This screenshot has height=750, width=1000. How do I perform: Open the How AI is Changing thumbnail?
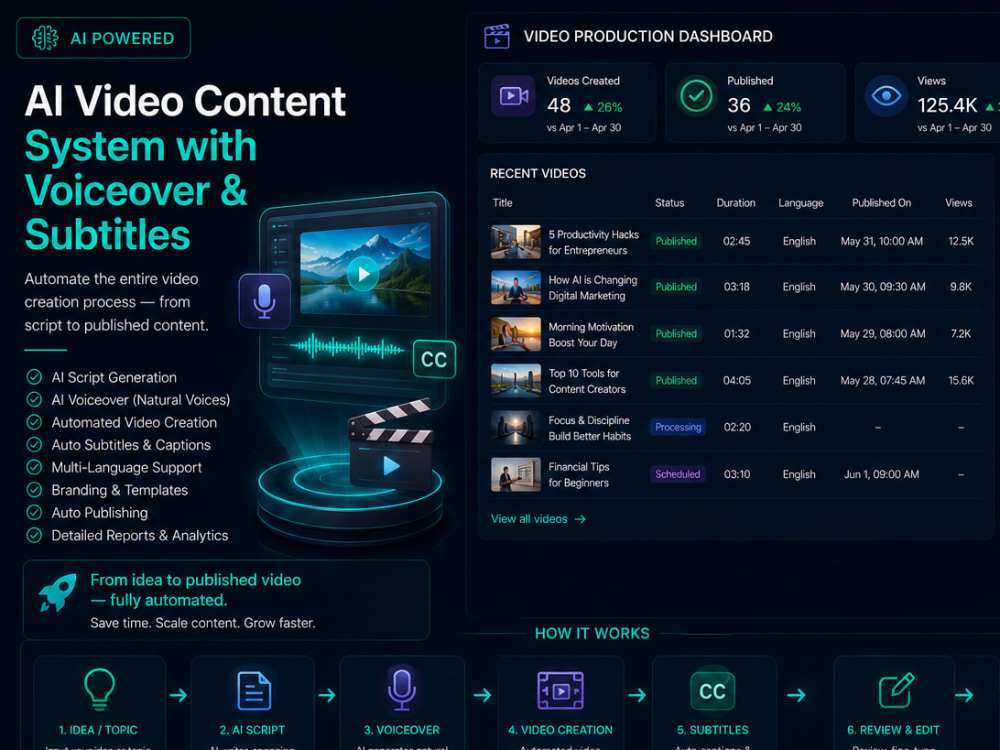pos(516,288)
